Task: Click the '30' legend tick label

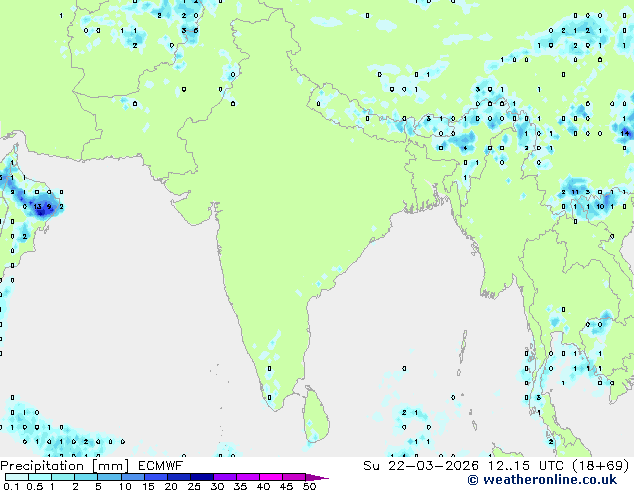Action: (217, 486)
